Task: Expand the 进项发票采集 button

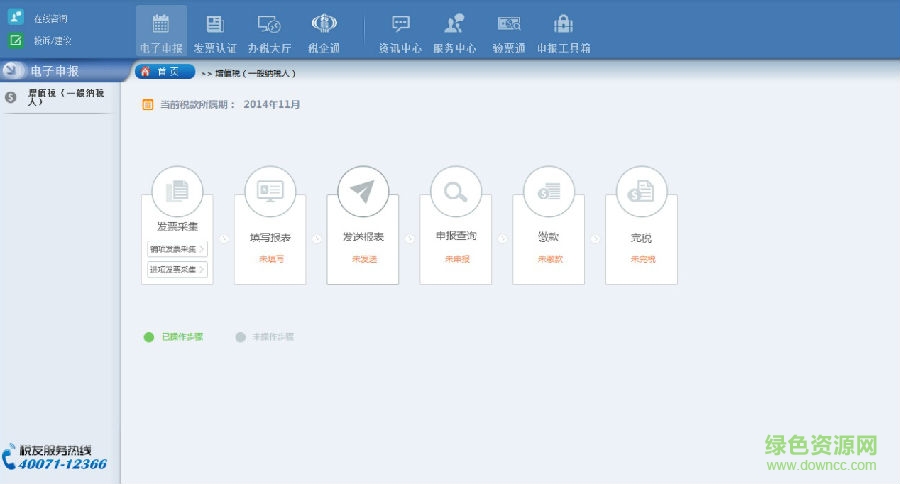Action: (177, 269)
